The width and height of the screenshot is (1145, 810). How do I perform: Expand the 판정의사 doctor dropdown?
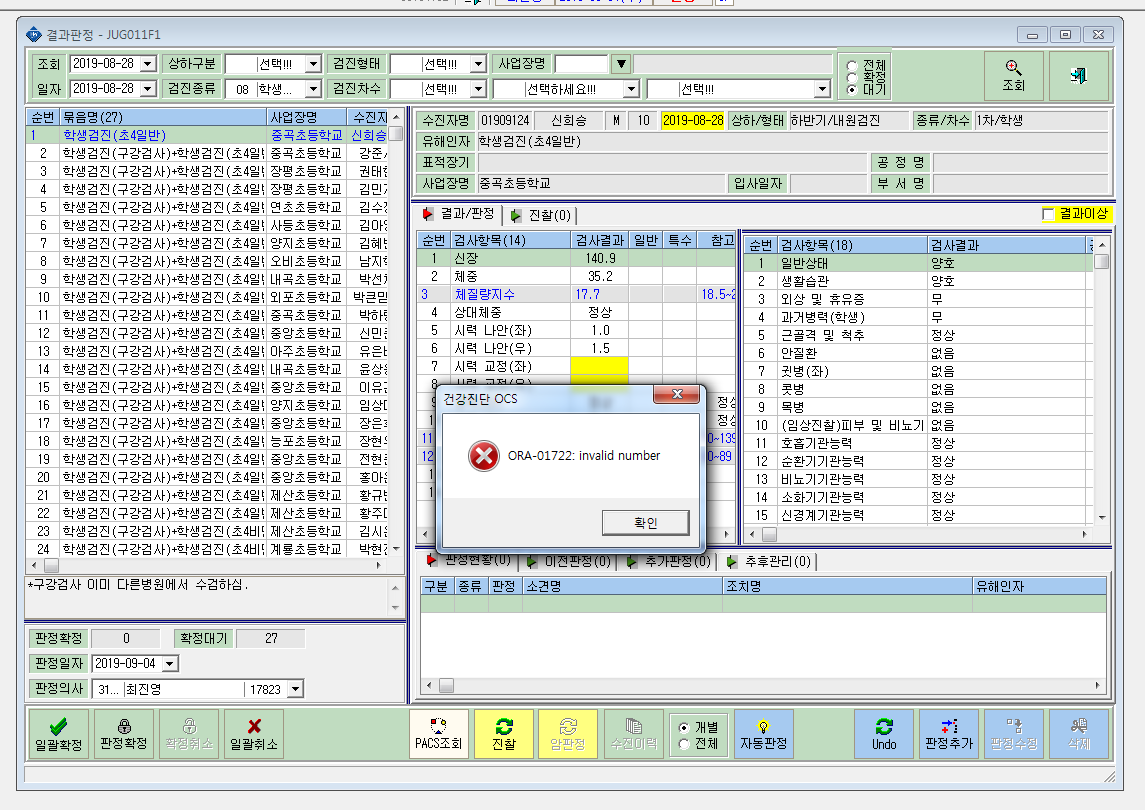tap(295, 689)
